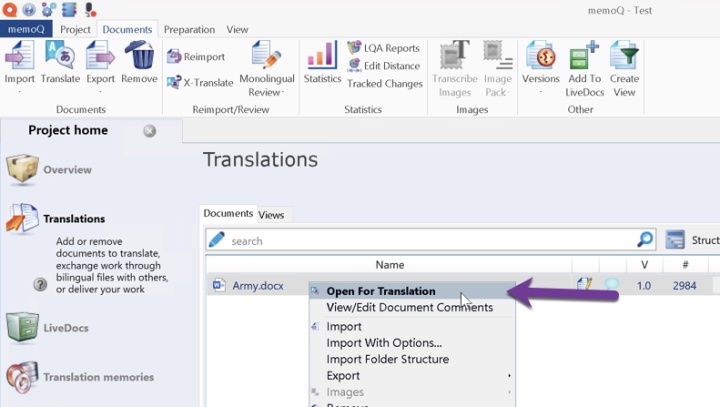Click Tracked Changes in ribbon
The width and height of the screenshot is (720, 407).
pyautogui.click(x=385, y=84)
